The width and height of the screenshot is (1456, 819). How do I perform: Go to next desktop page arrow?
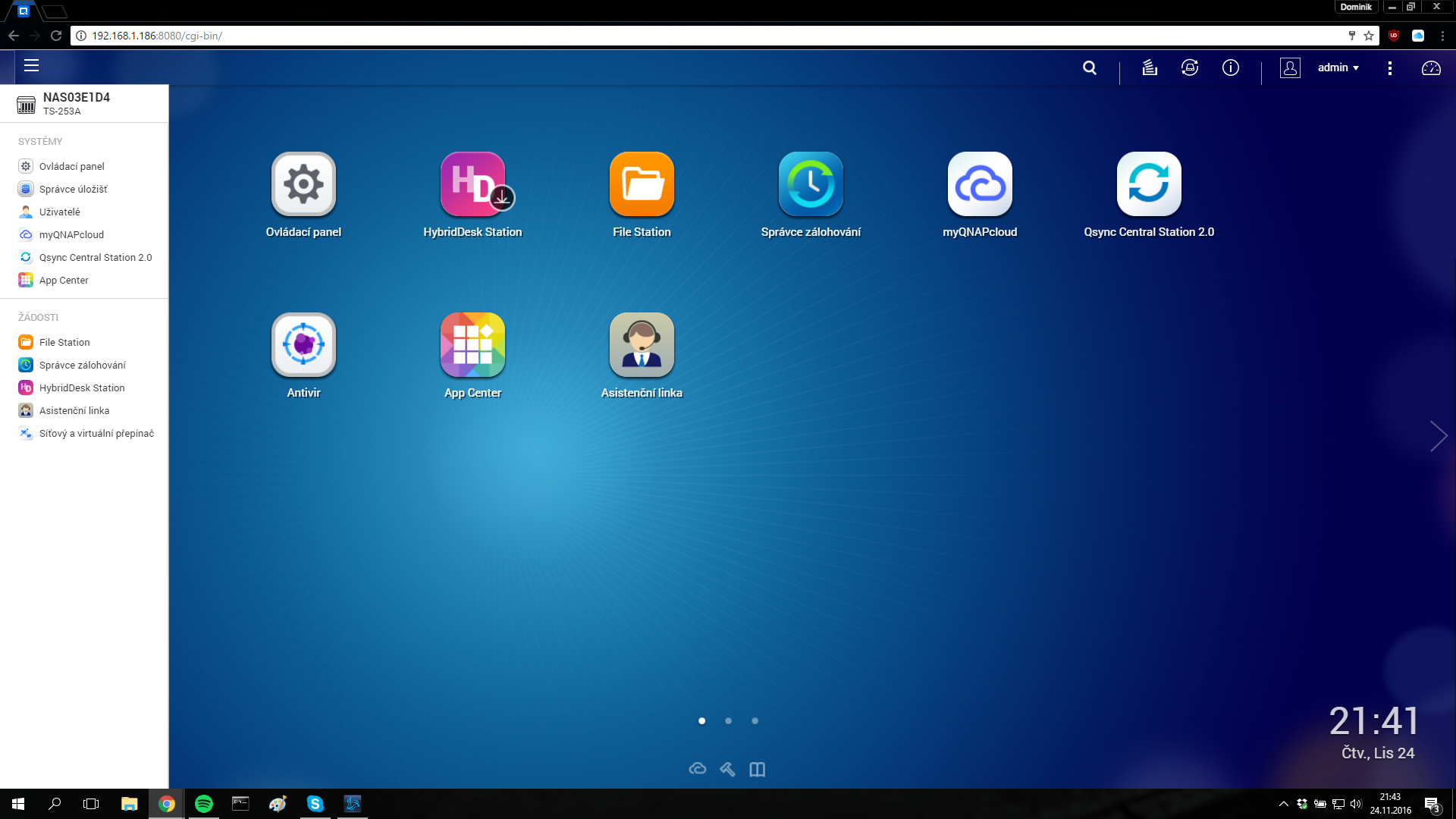tap(1438, 436)
